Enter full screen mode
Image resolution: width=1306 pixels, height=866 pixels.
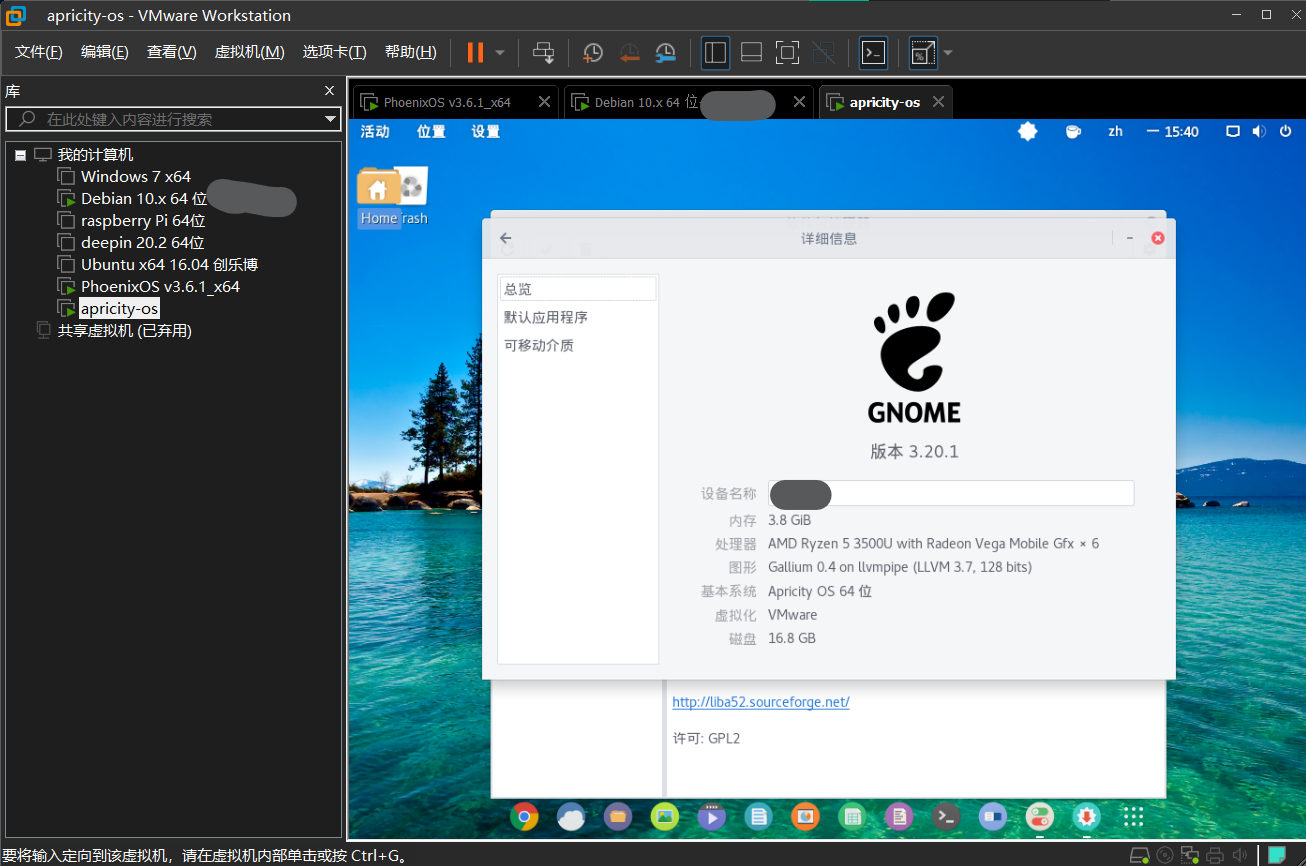point(787,53)
